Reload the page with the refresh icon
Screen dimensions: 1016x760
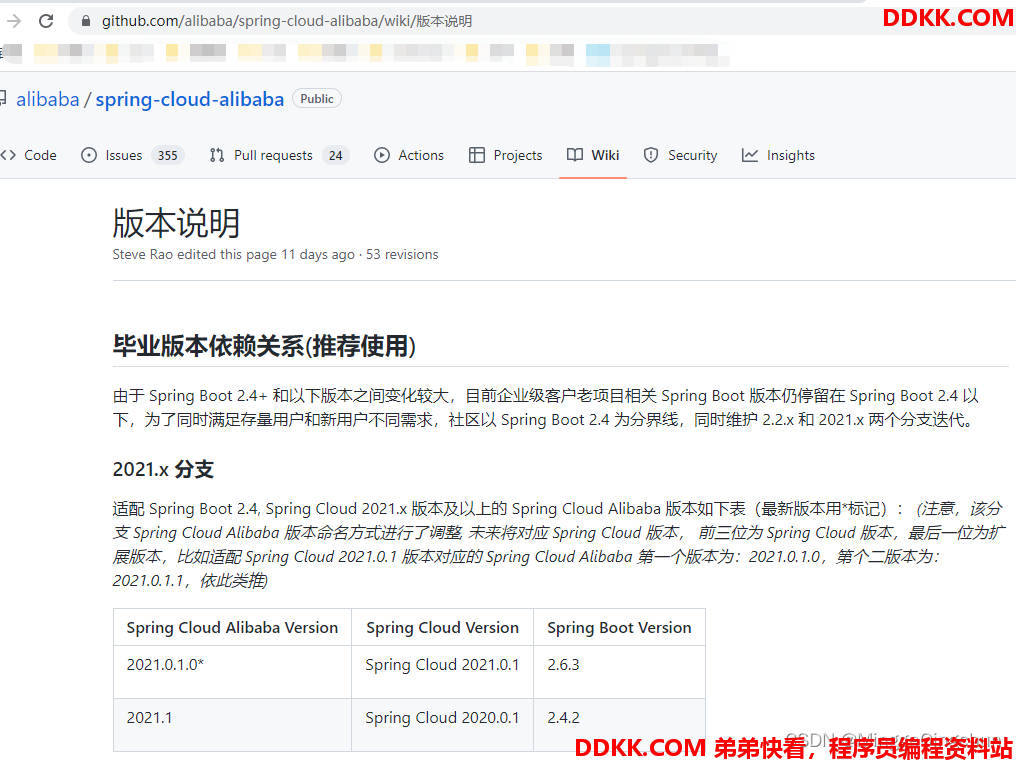46,21
